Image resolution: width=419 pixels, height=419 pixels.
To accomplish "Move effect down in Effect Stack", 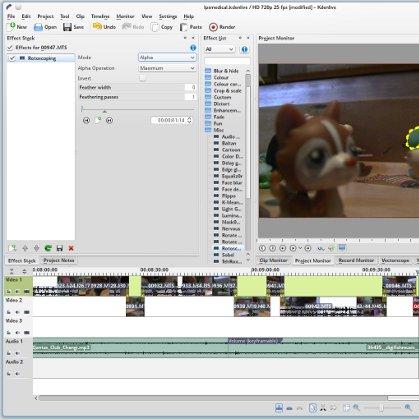I will click(36, 248).
